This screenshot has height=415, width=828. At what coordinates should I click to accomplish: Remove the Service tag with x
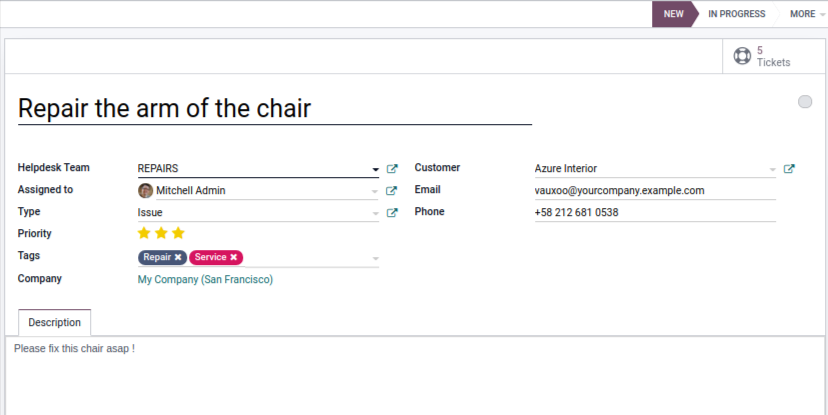(x=234, y=257)
